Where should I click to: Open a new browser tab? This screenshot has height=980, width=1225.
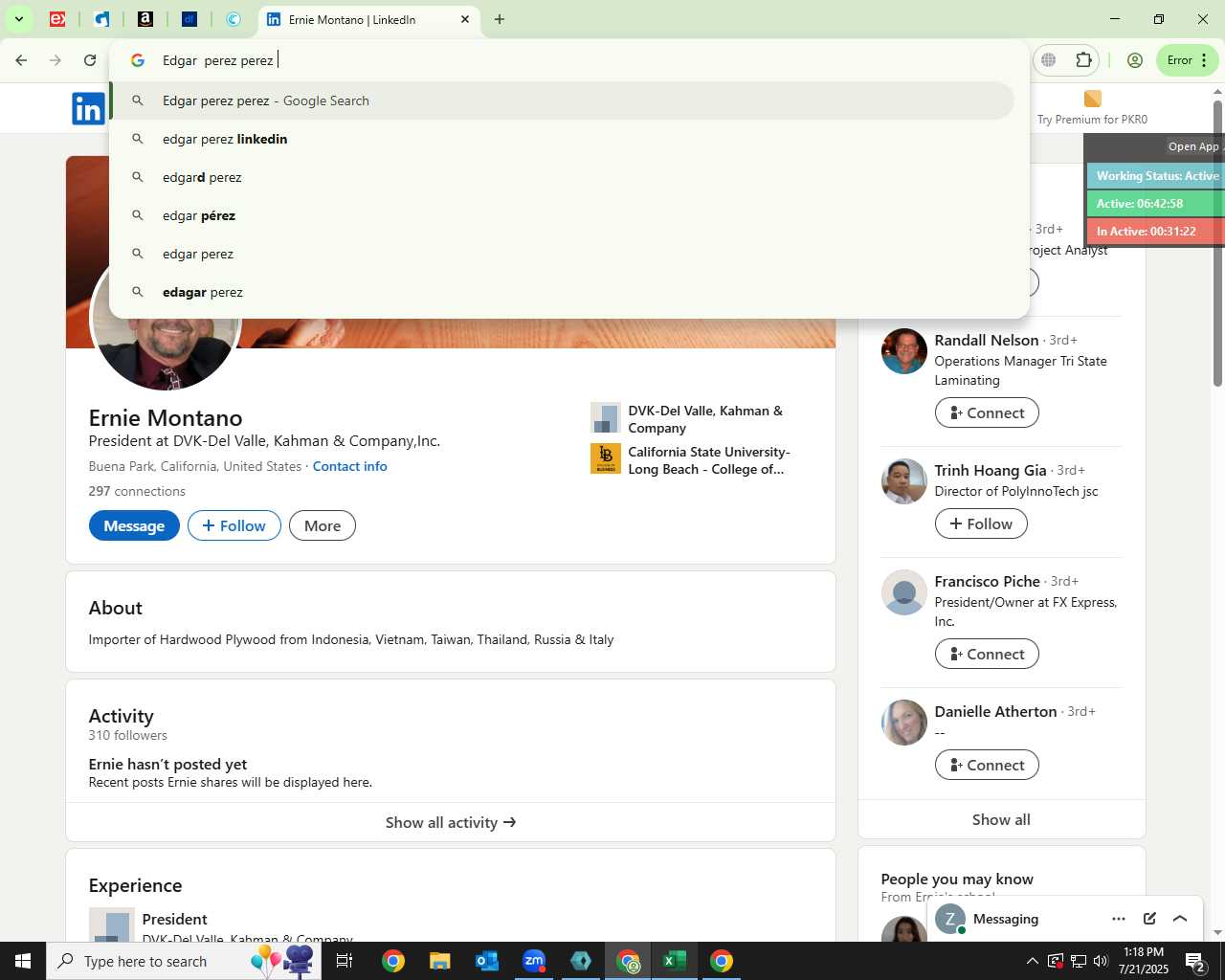pyautogui.click(x=500, y=19)
